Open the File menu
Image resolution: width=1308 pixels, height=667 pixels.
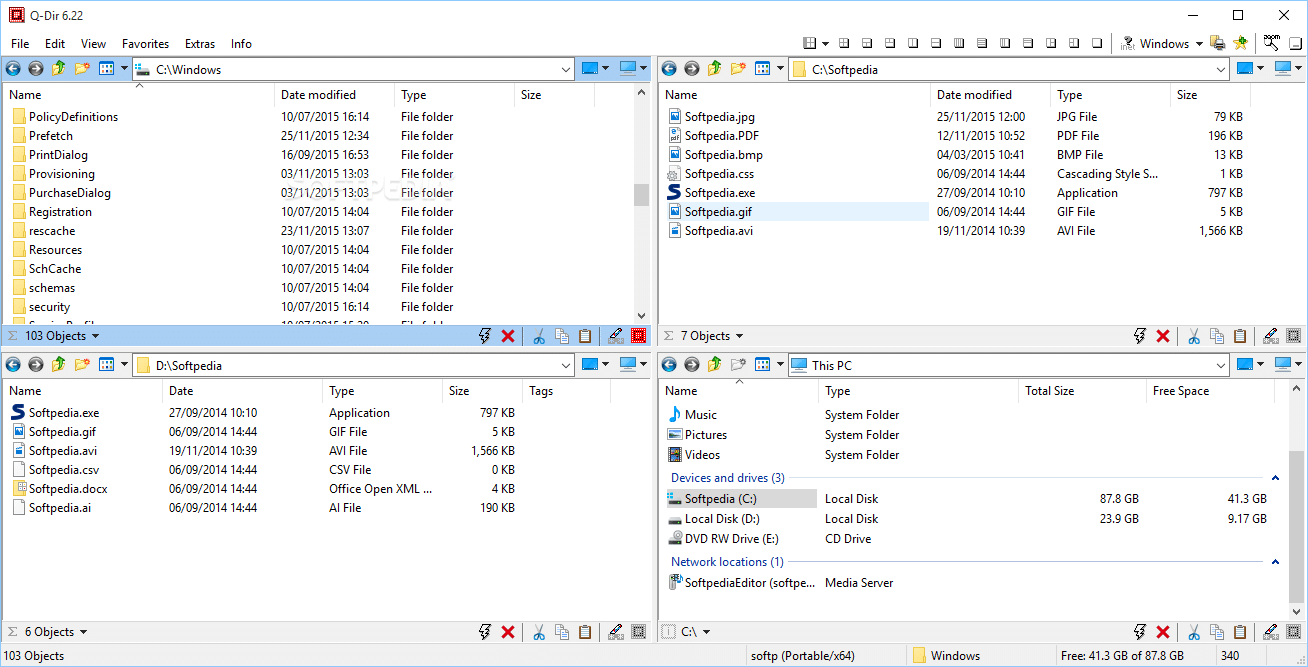pyautogui.click(x=20, y=44)
